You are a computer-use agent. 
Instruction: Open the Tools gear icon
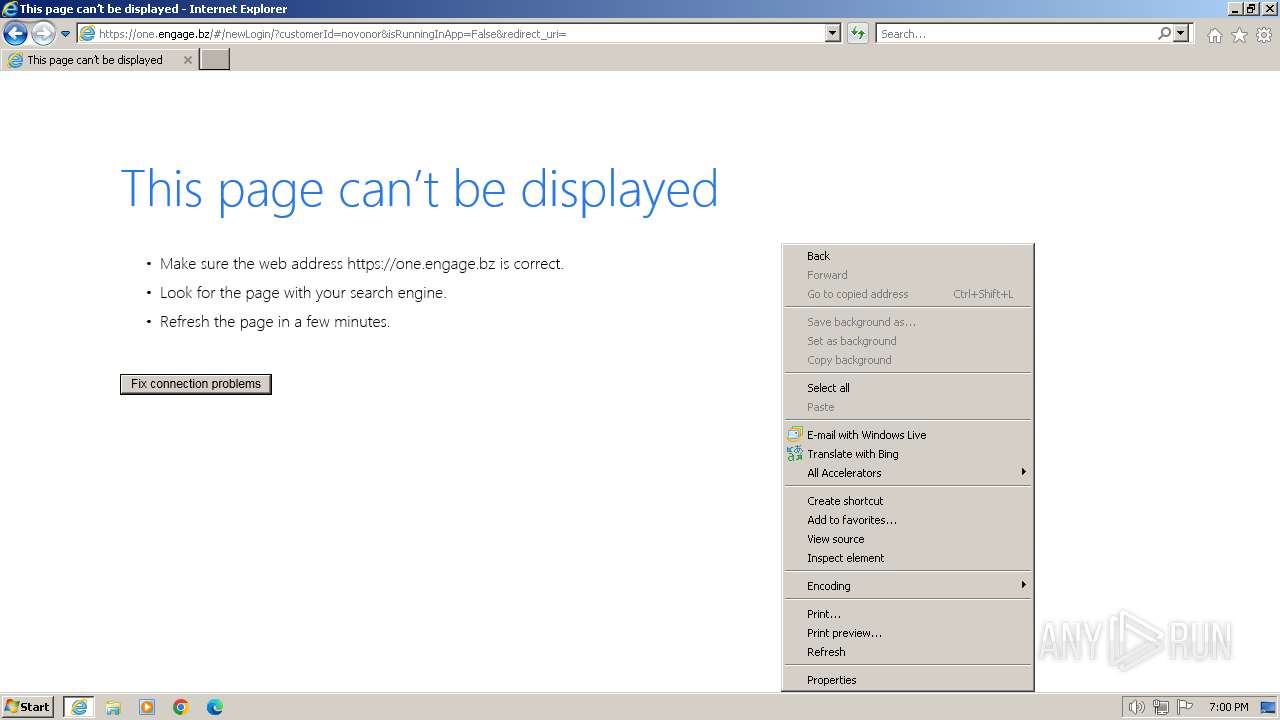(1264, 35)
